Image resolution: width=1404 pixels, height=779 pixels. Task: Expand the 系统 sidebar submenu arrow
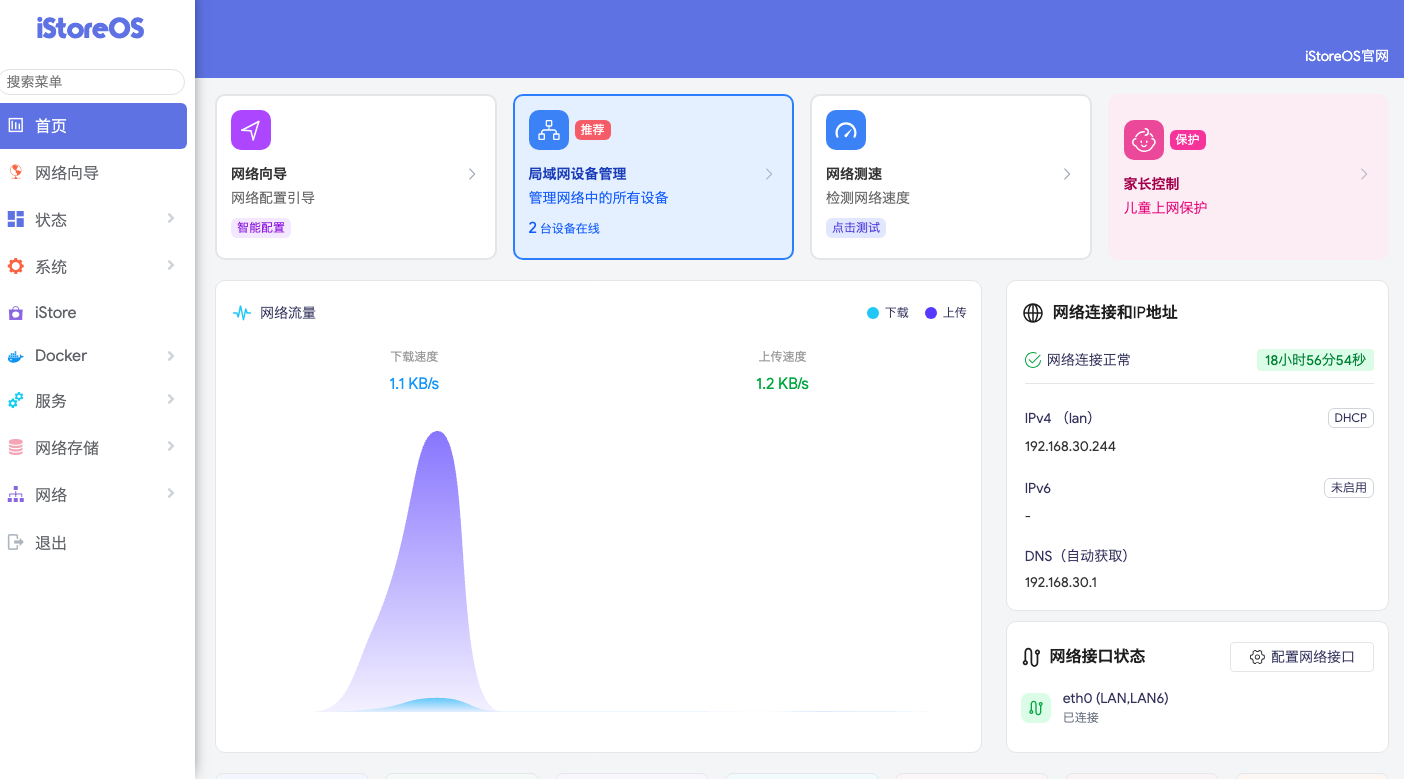click(x=171, y=265)
